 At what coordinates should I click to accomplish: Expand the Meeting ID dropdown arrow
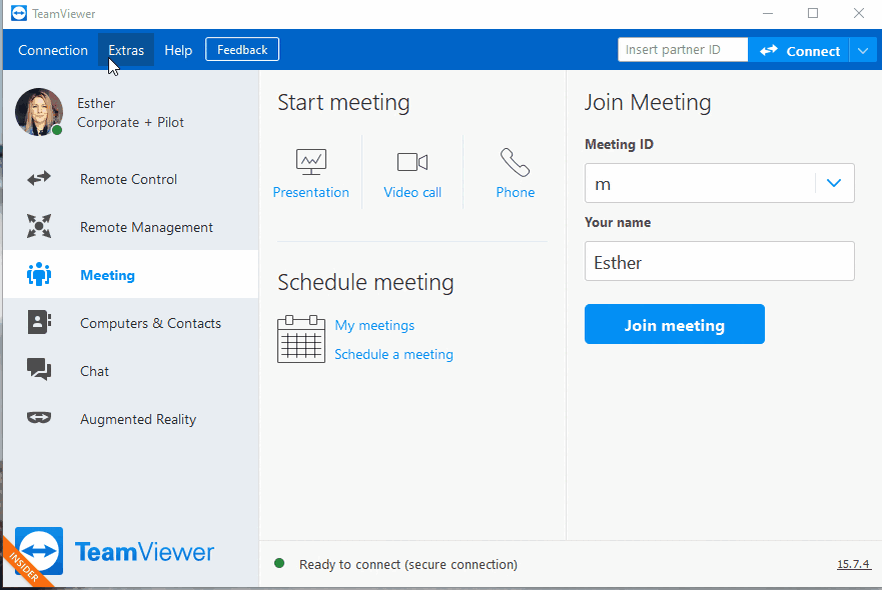tap(834, 183)
